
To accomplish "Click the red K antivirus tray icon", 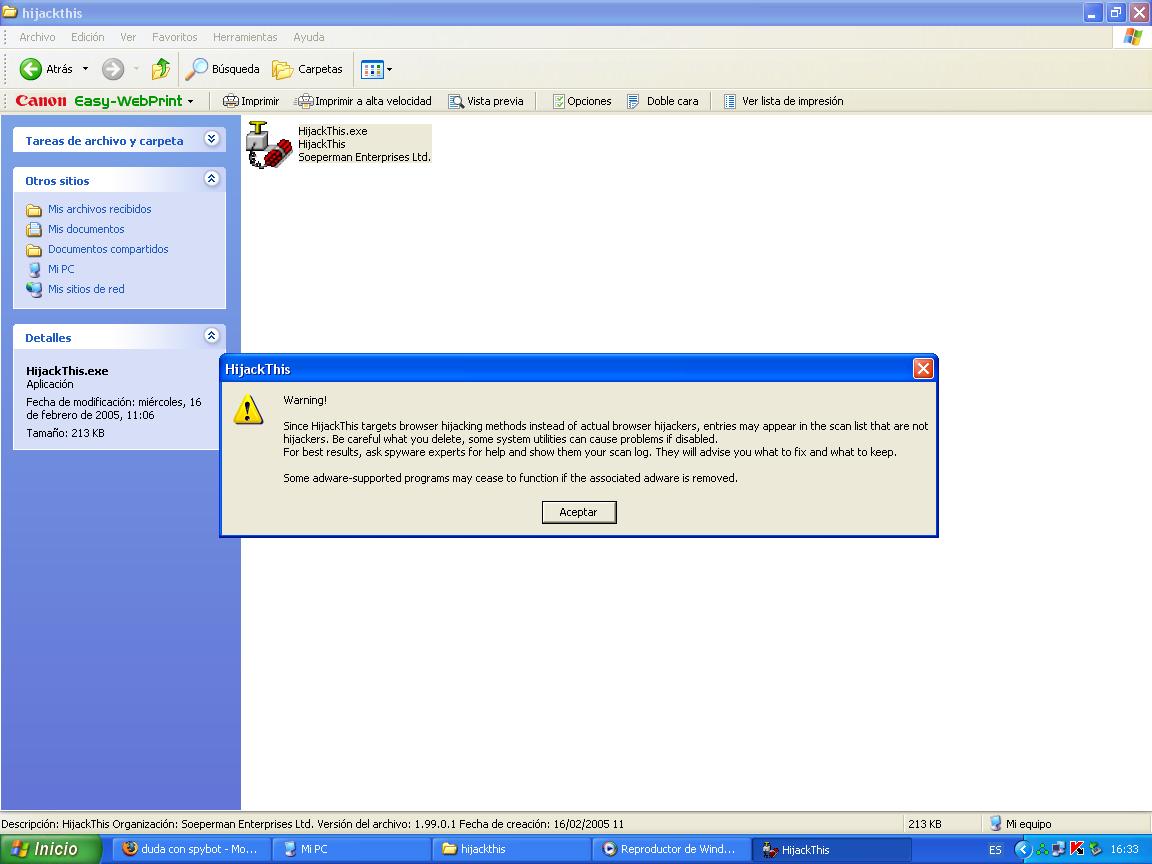I will click(x=1076, y=849).
